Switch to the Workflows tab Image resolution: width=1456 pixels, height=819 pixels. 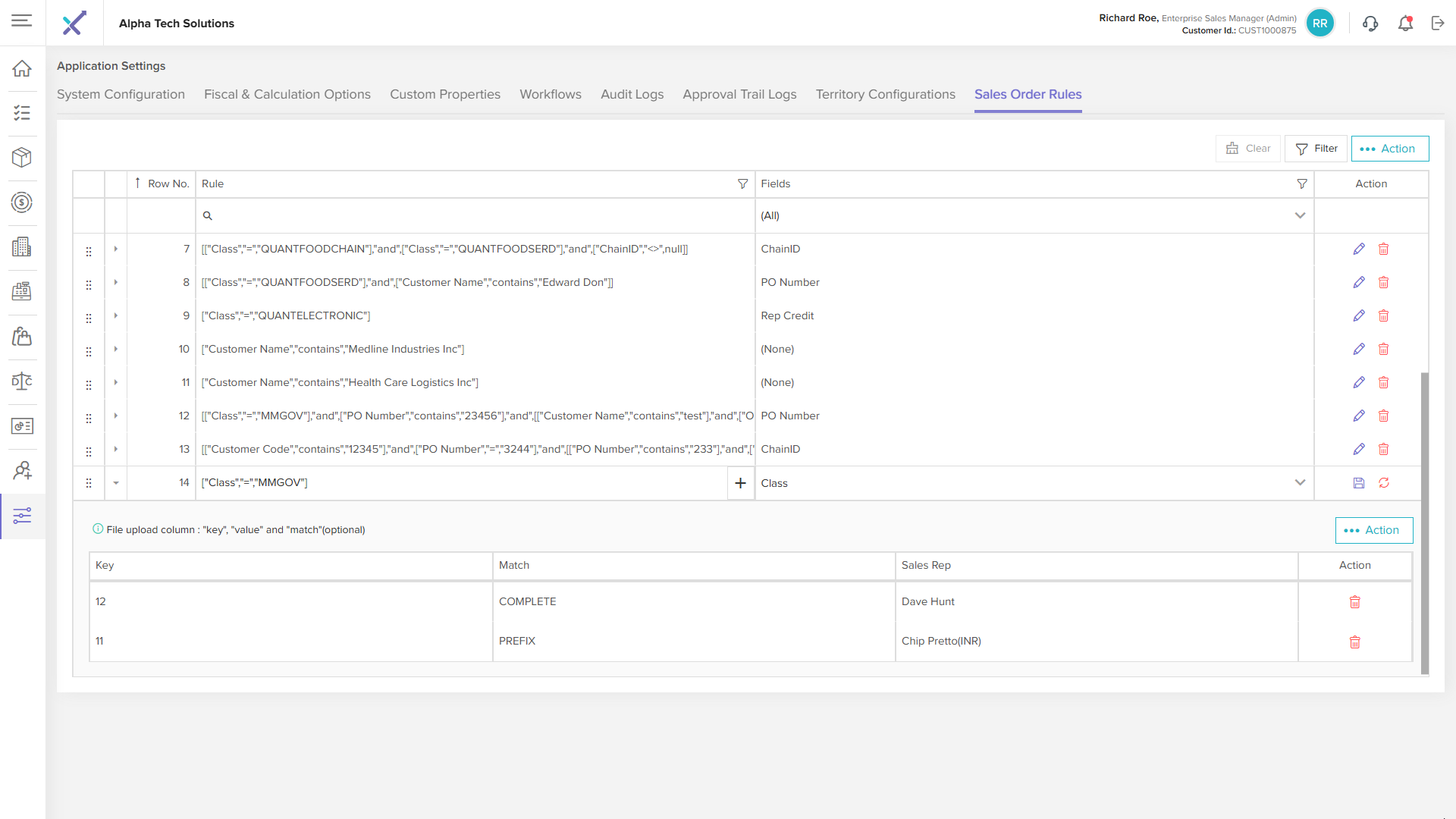click(x=551, y=95)
